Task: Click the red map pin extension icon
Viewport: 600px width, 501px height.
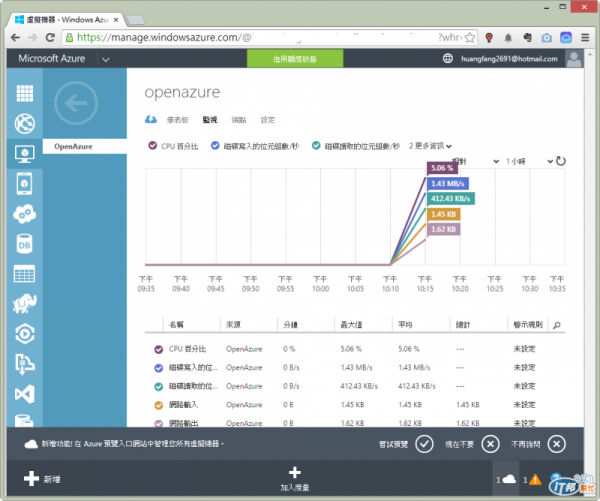Action: 489,38
